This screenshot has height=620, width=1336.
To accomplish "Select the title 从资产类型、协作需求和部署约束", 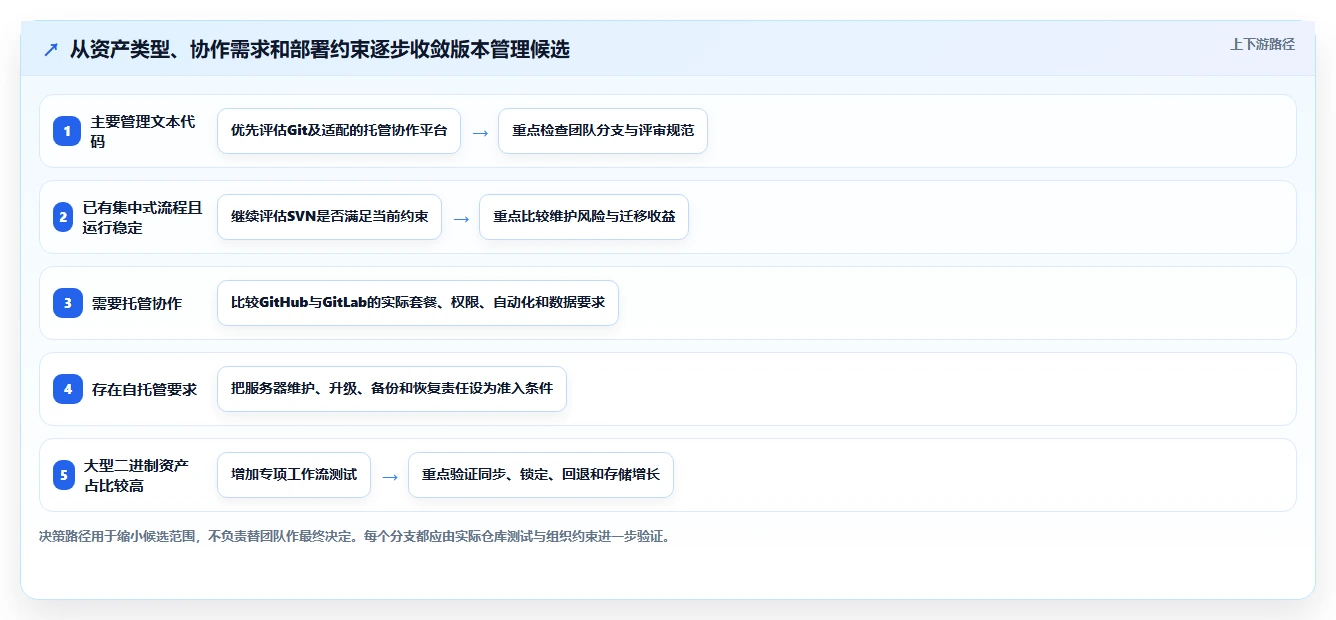I will 320,49.
